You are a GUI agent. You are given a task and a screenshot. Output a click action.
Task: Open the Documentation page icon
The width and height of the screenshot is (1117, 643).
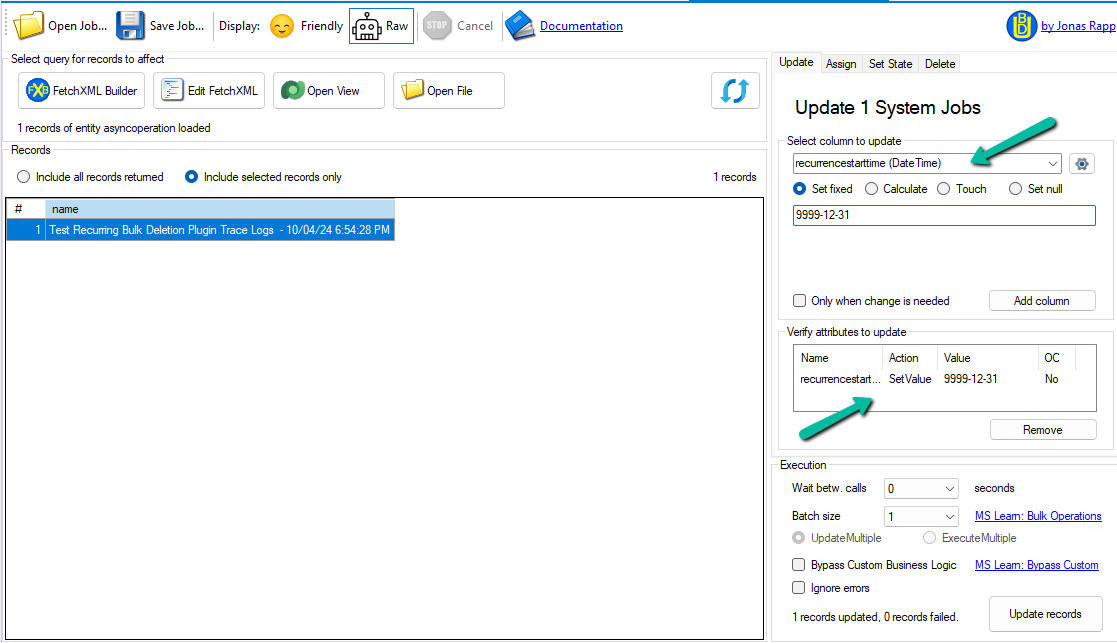(519, 25)
